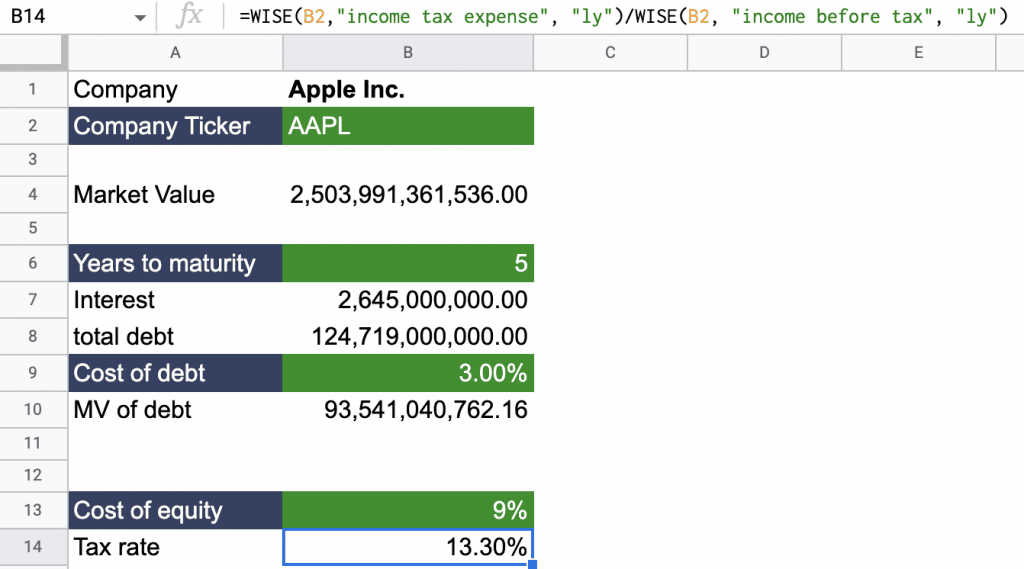Screen dimensions: 1024x569
Task: Click the total debt value cell
Action: click(x=408, y=336)
